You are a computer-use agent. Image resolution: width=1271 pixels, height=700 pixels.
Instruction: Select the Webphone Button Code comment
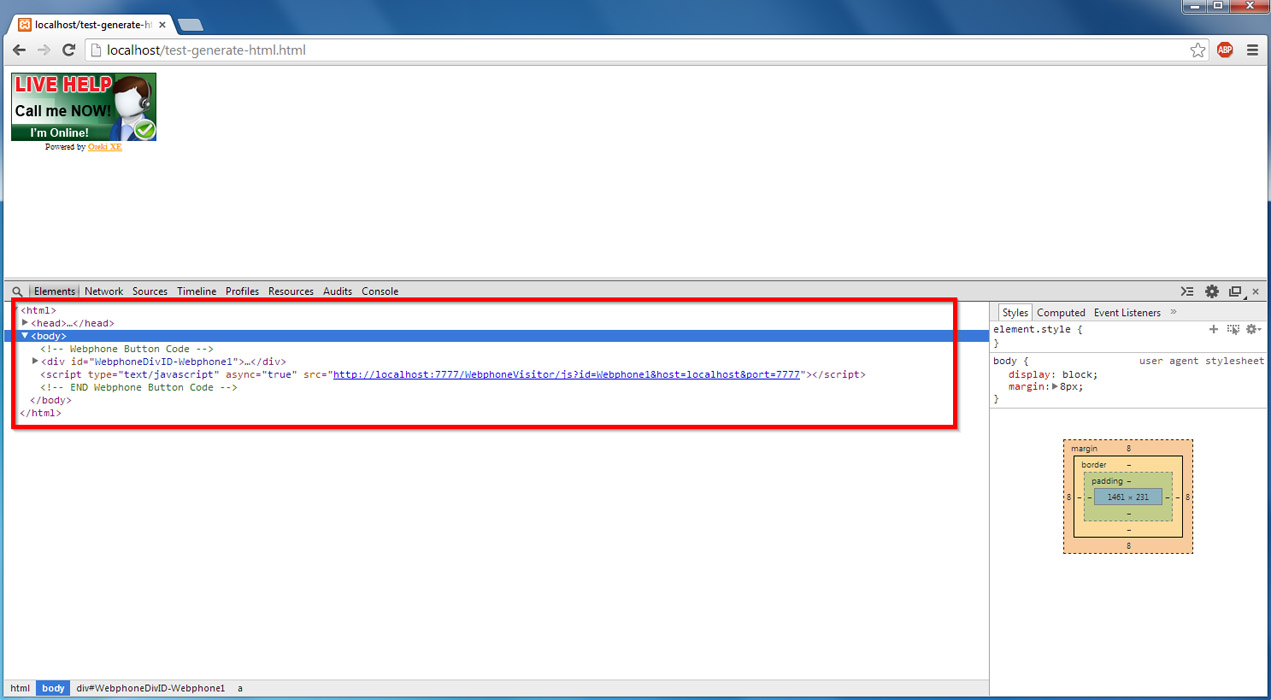pyautogui.click(x=127, y=349)
